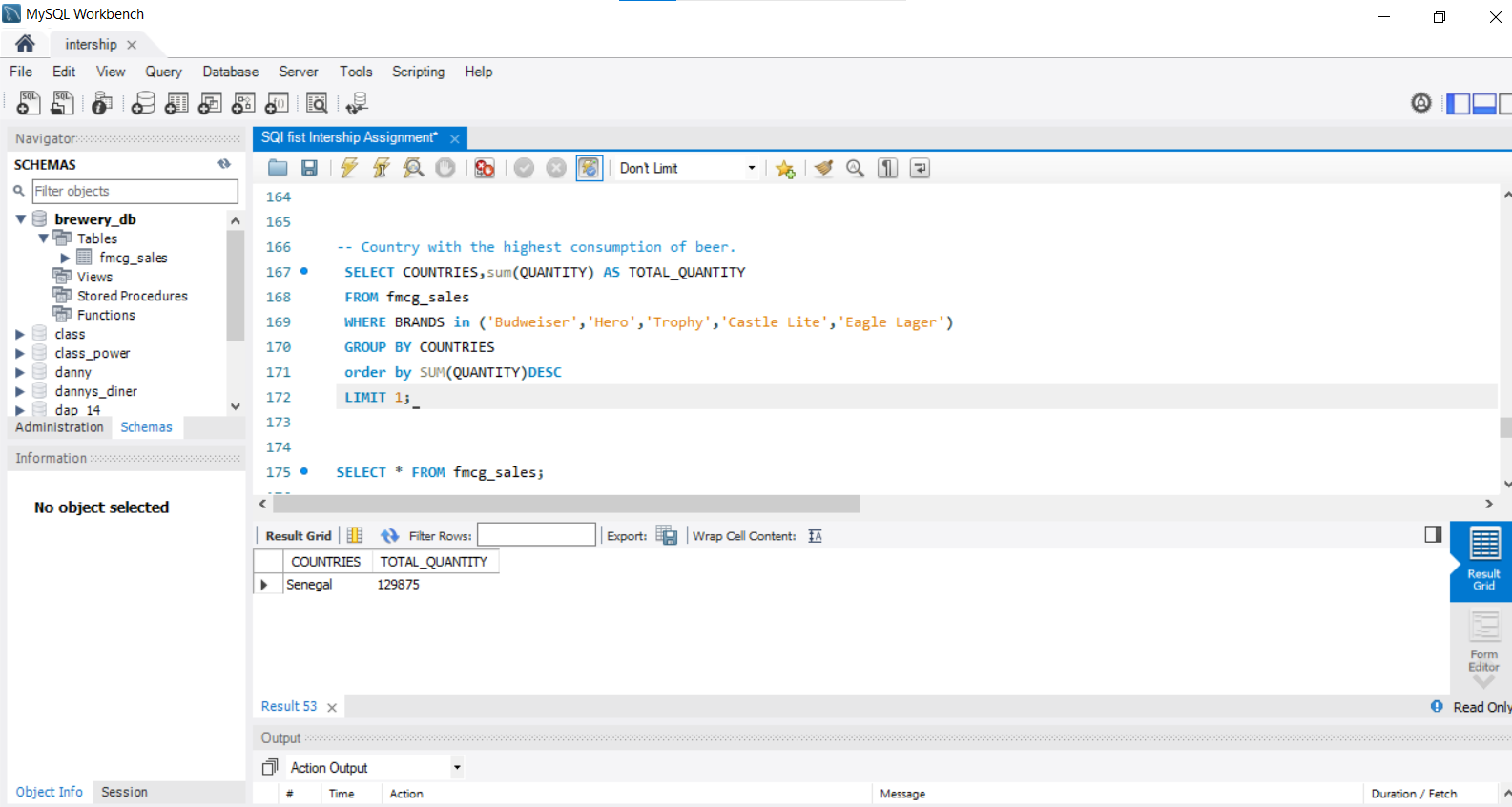Open a script file in editor
The width and height of the screenshot is (1512, 807).
pos(278,168)
